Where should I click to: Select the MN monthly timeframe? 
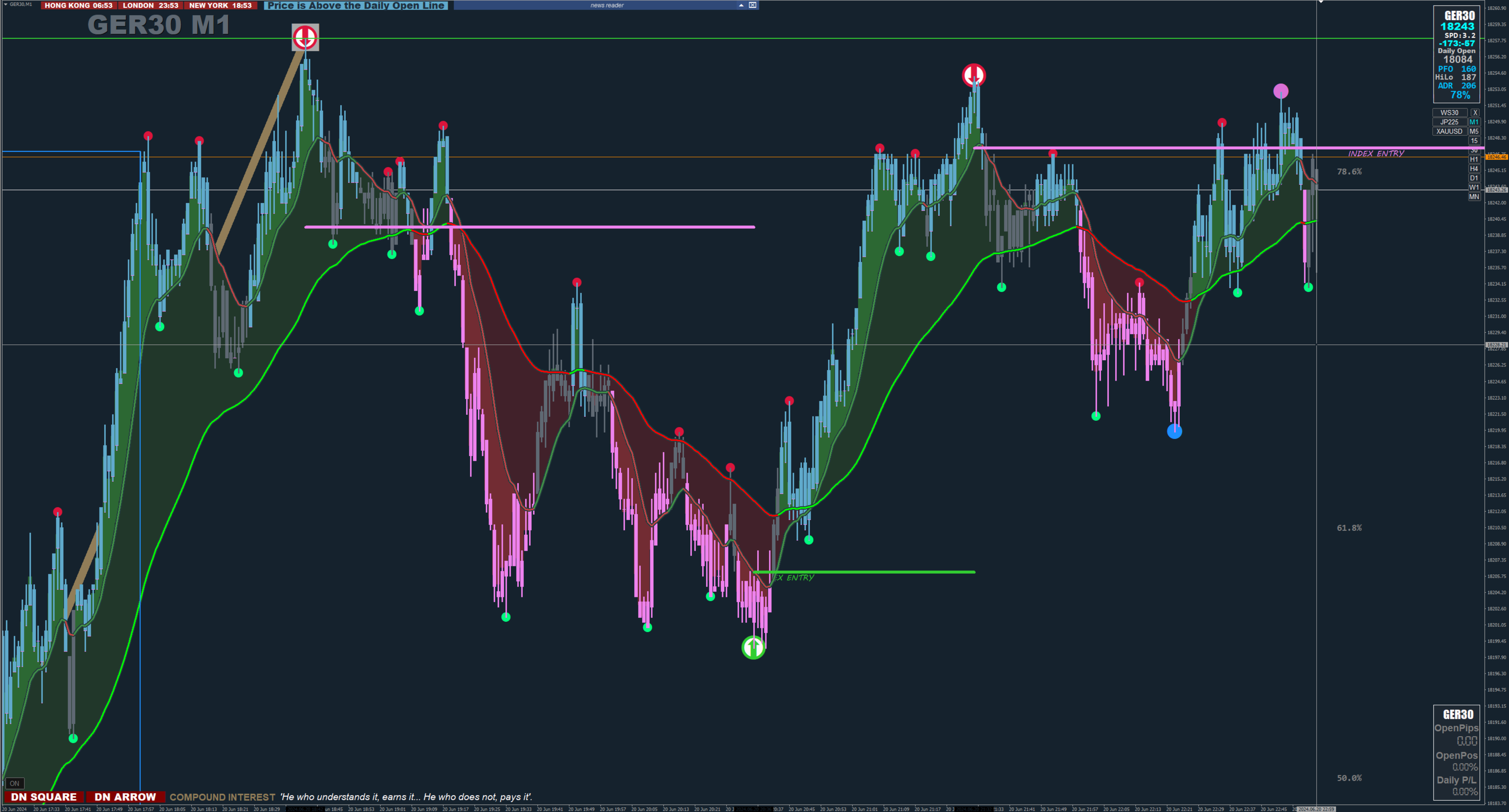1474,197
